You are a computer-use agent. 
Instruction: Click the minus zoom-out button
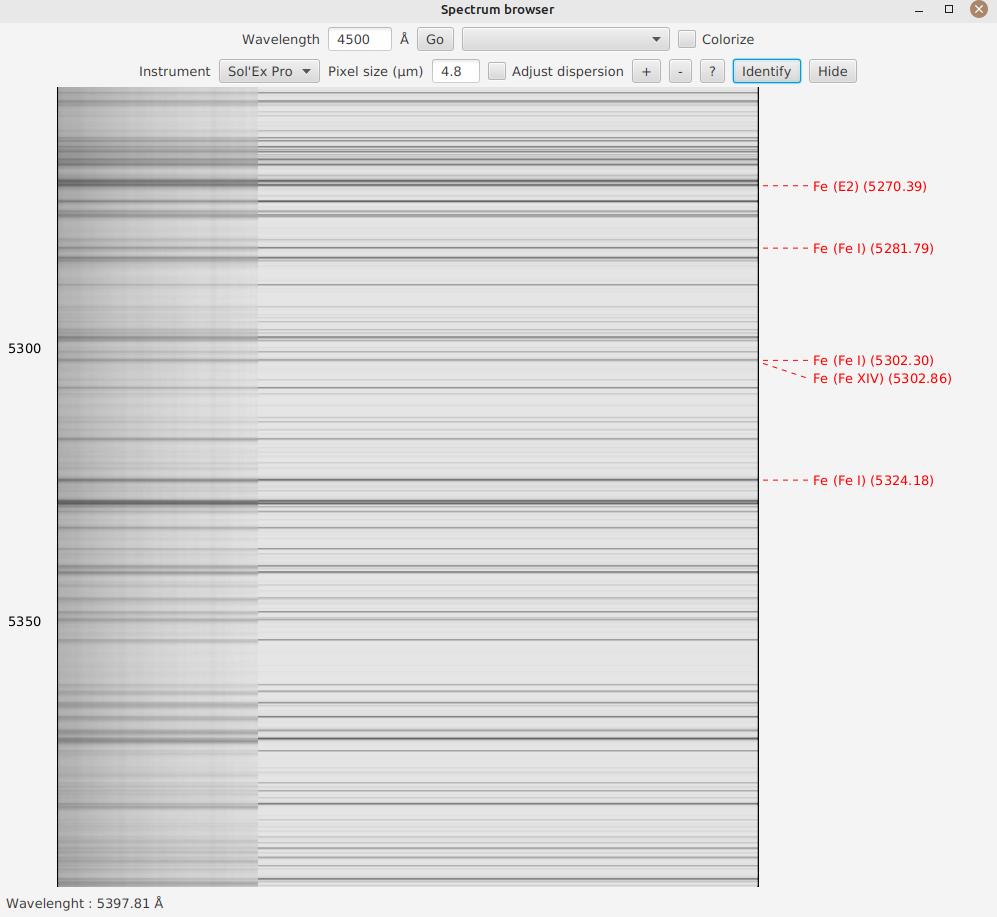point(680,71)
